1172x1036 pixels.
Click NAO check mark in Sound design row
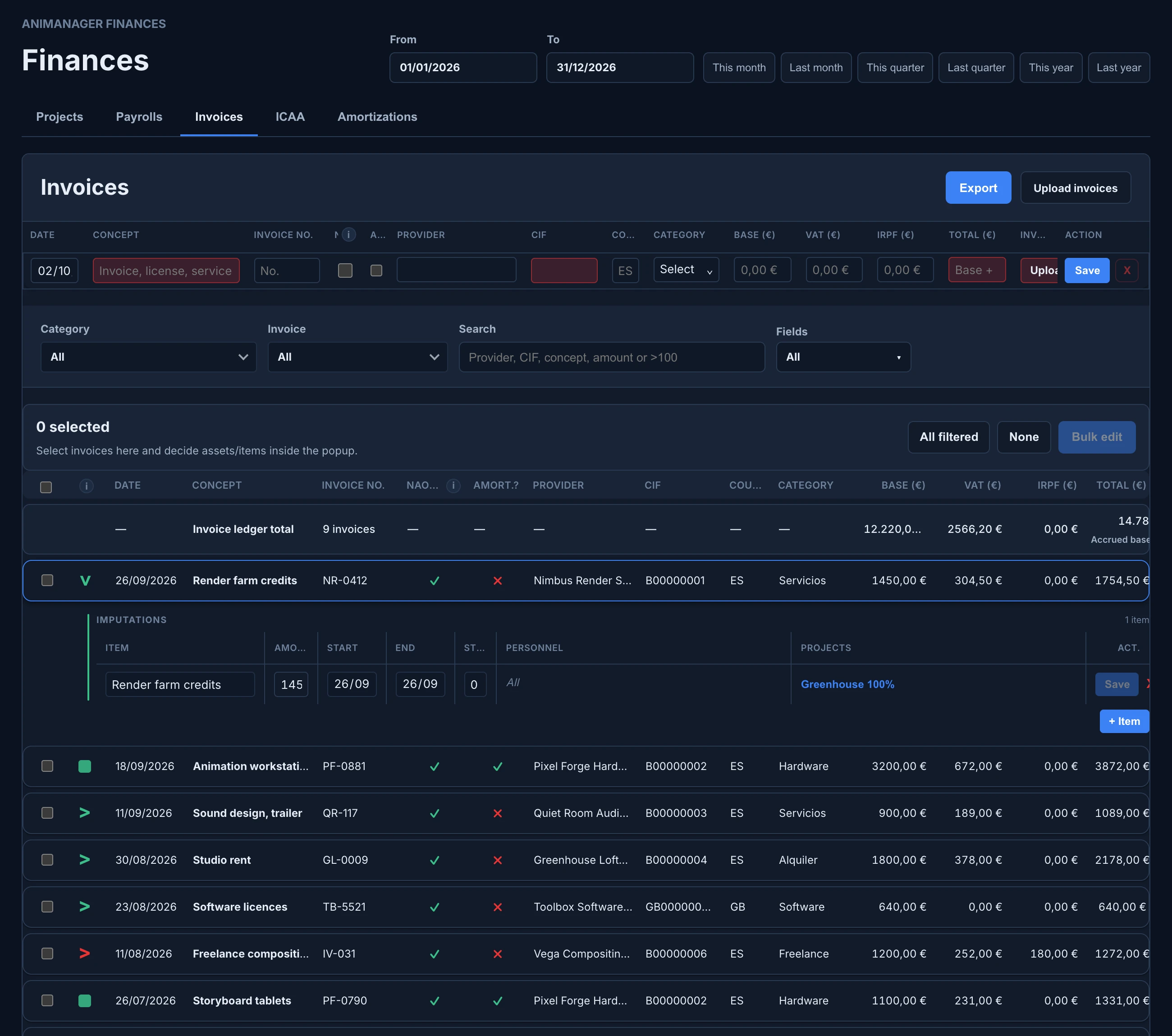click(x=435, y=813)
